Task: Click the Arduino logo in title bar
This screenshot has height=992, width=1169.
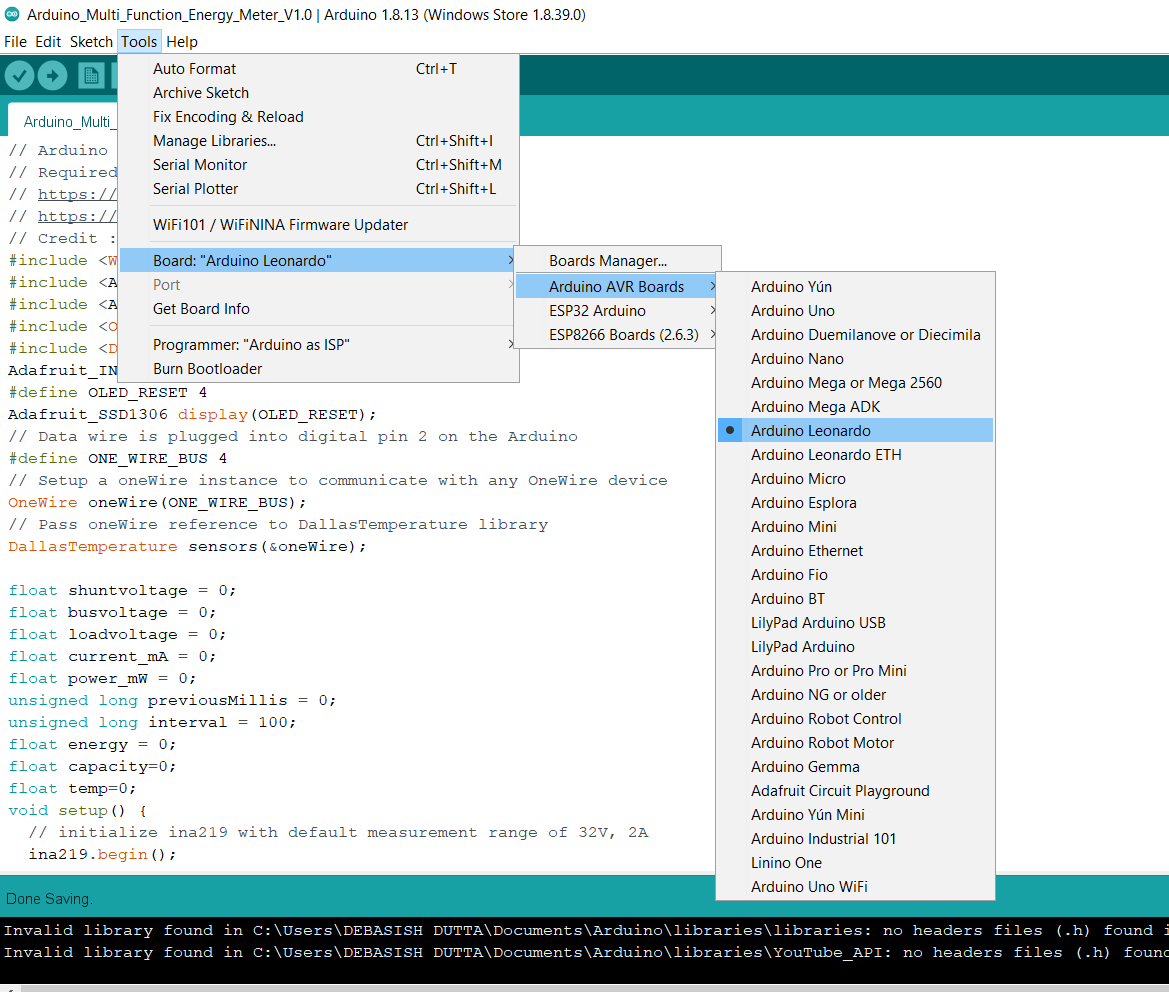Action: [x=13, y=15]
